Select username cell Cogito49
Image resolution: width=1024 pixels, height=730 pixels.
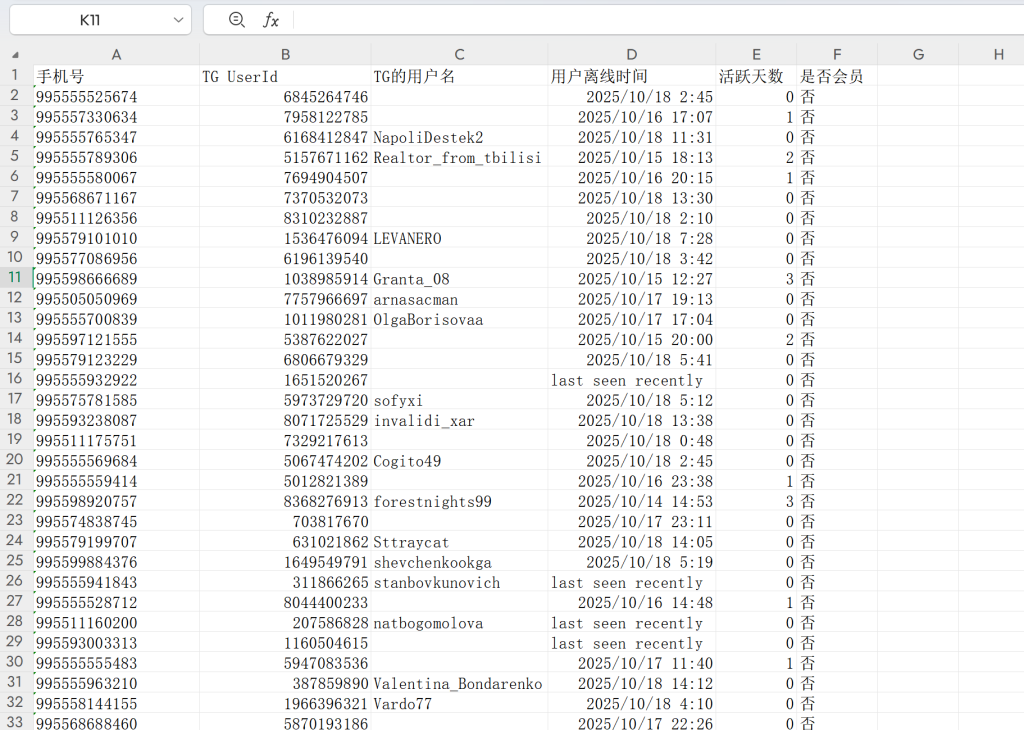coord(459,460)
